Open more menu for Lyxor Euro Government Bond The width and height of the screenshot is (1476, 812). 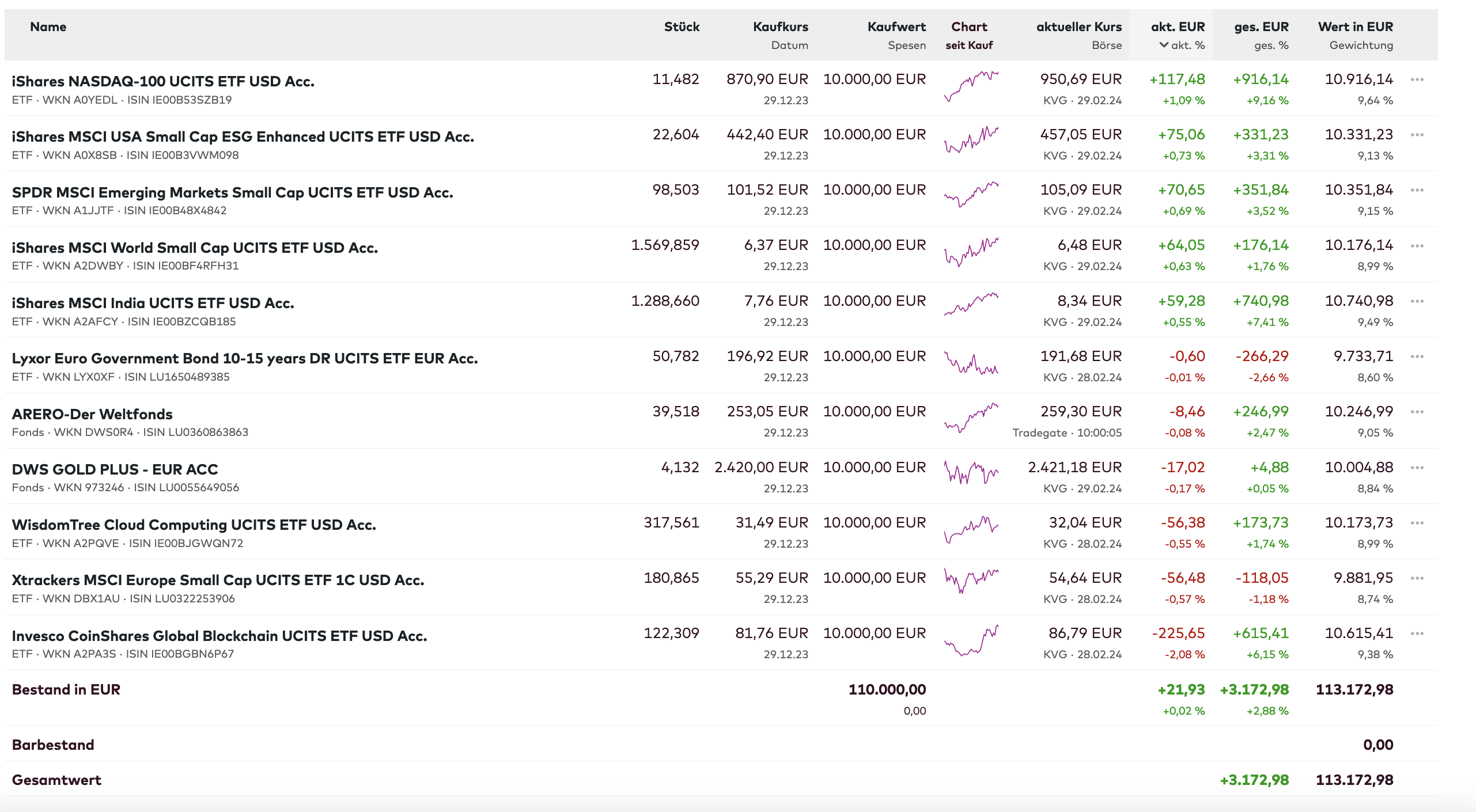point(1417,356)
